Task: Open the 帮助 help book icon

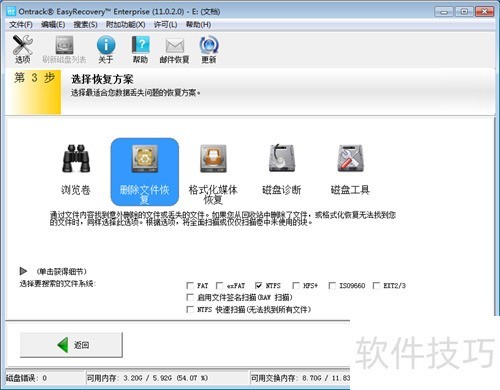Action: pyautogui.click(x=140, y=49)
